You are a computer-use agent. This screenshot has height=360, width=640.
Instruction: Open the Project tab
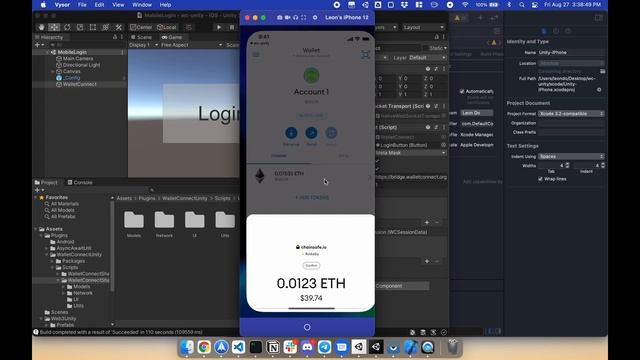(x=46, y=182)
